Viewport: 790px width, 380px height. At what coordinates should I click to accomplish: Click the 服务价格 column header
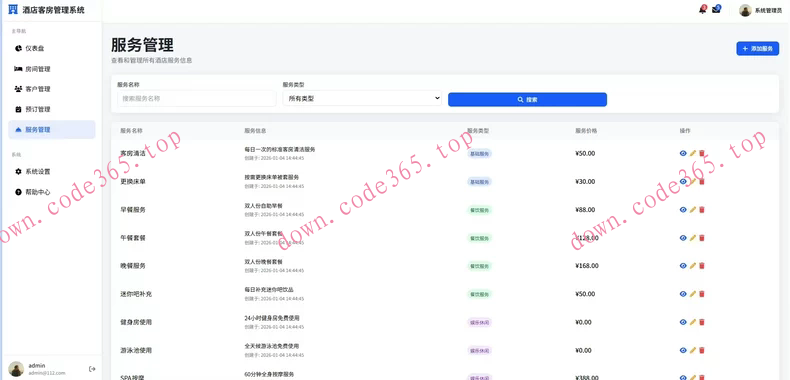click(586, 131)
